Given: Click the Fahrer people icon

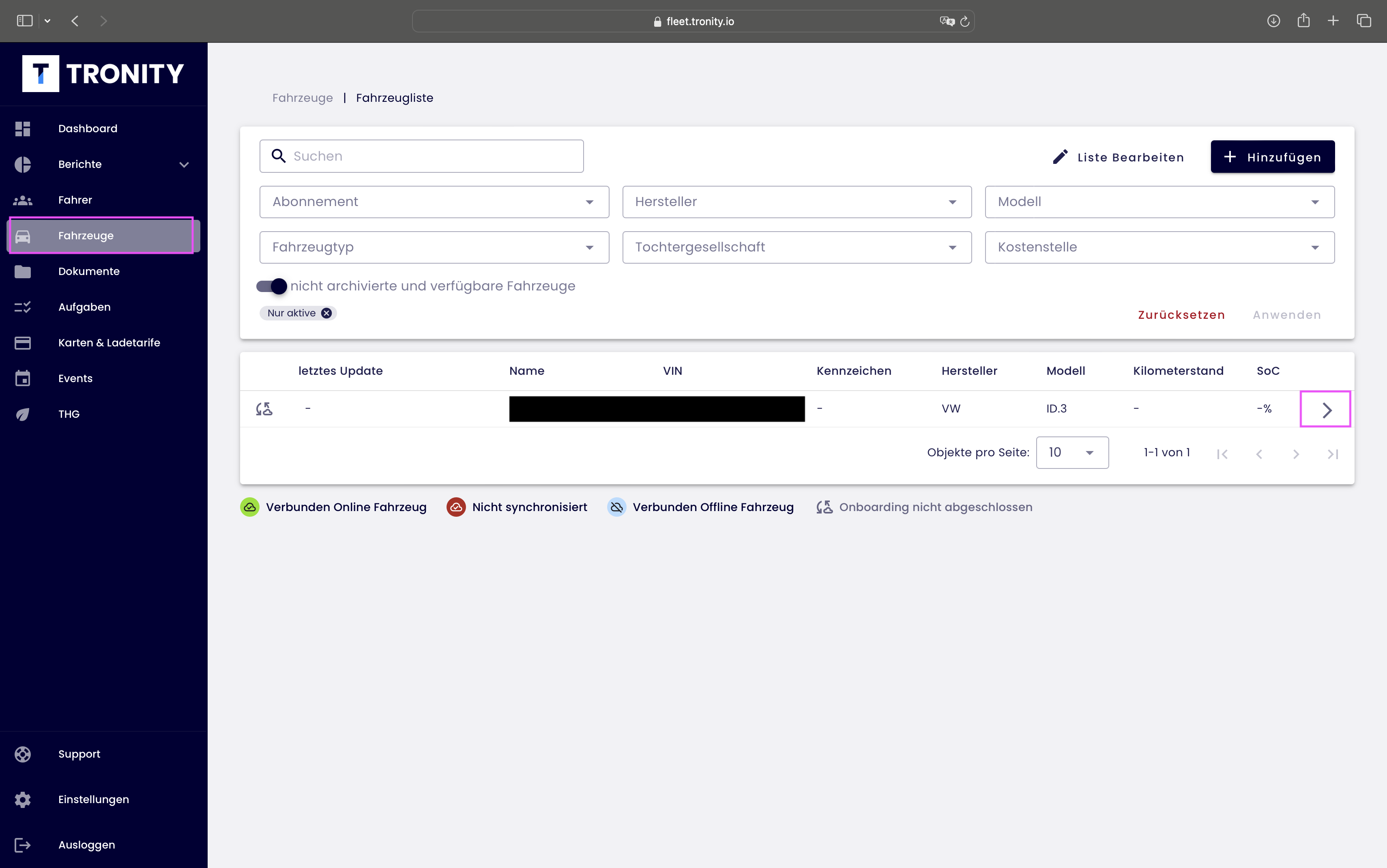Looking at the screenshot, I should [x=22, y=200].
